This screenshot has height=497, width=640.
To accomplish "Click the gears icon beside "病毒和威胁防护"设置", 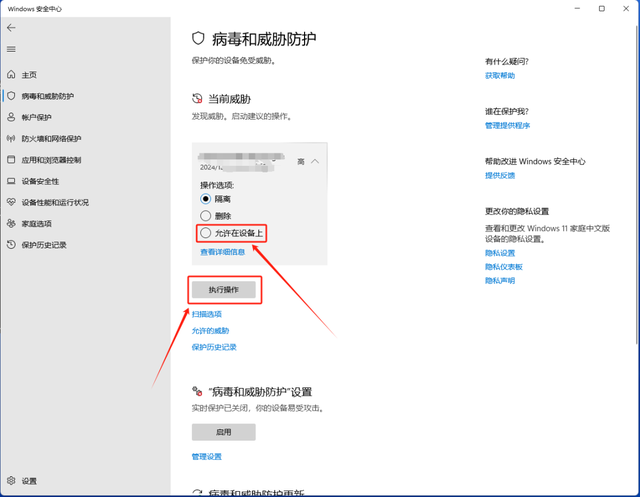I will (x=197, y=391).
